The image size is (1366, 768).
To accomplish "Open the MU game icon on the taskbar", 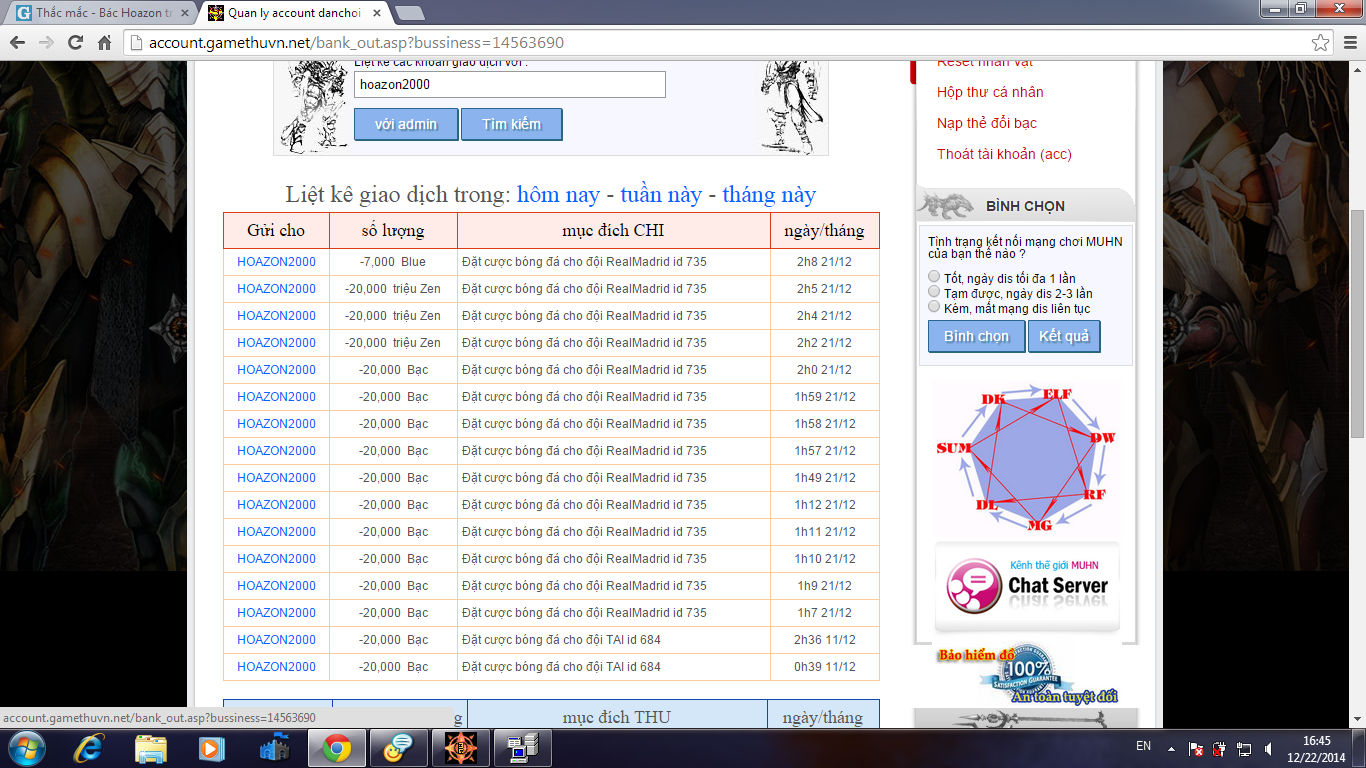I will pos(461,747).
